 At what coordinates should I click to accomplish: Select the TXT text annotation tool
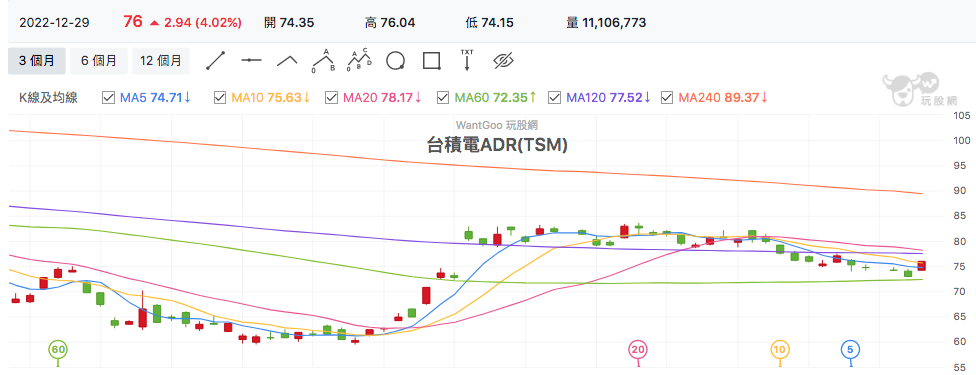467,60
